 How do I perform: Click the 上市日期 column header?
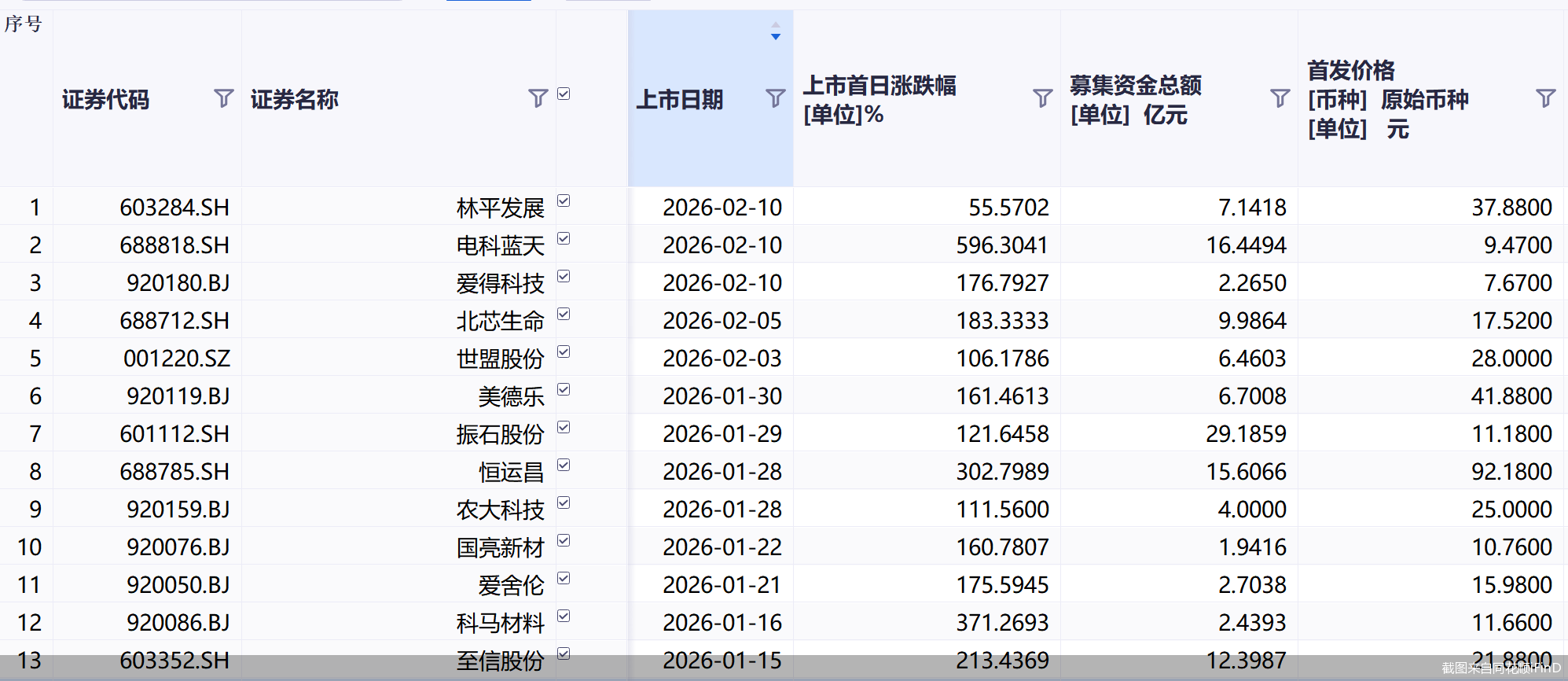tap(680, 100)
